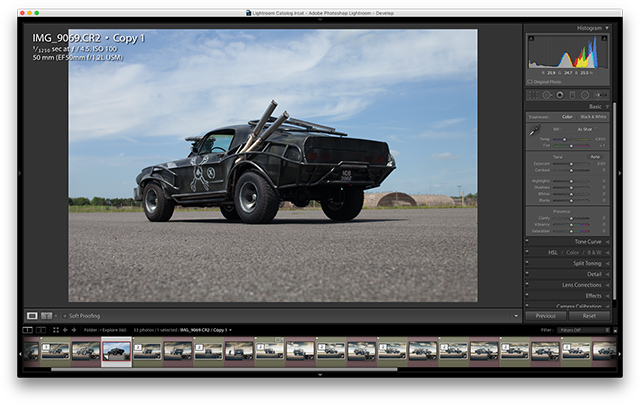Click the Exposure slider handle
This screenshot has width=640, height=404.
571,163
